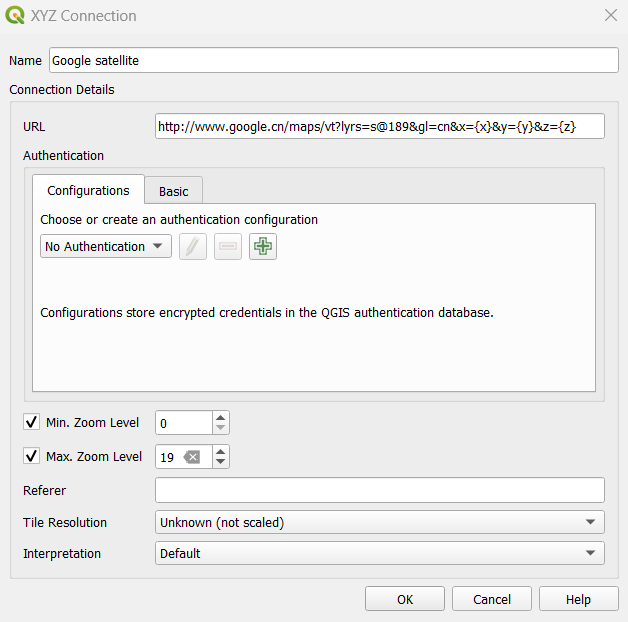628x622 pixels.
Task: Click the Cancel button
Action: coord(492,599)
